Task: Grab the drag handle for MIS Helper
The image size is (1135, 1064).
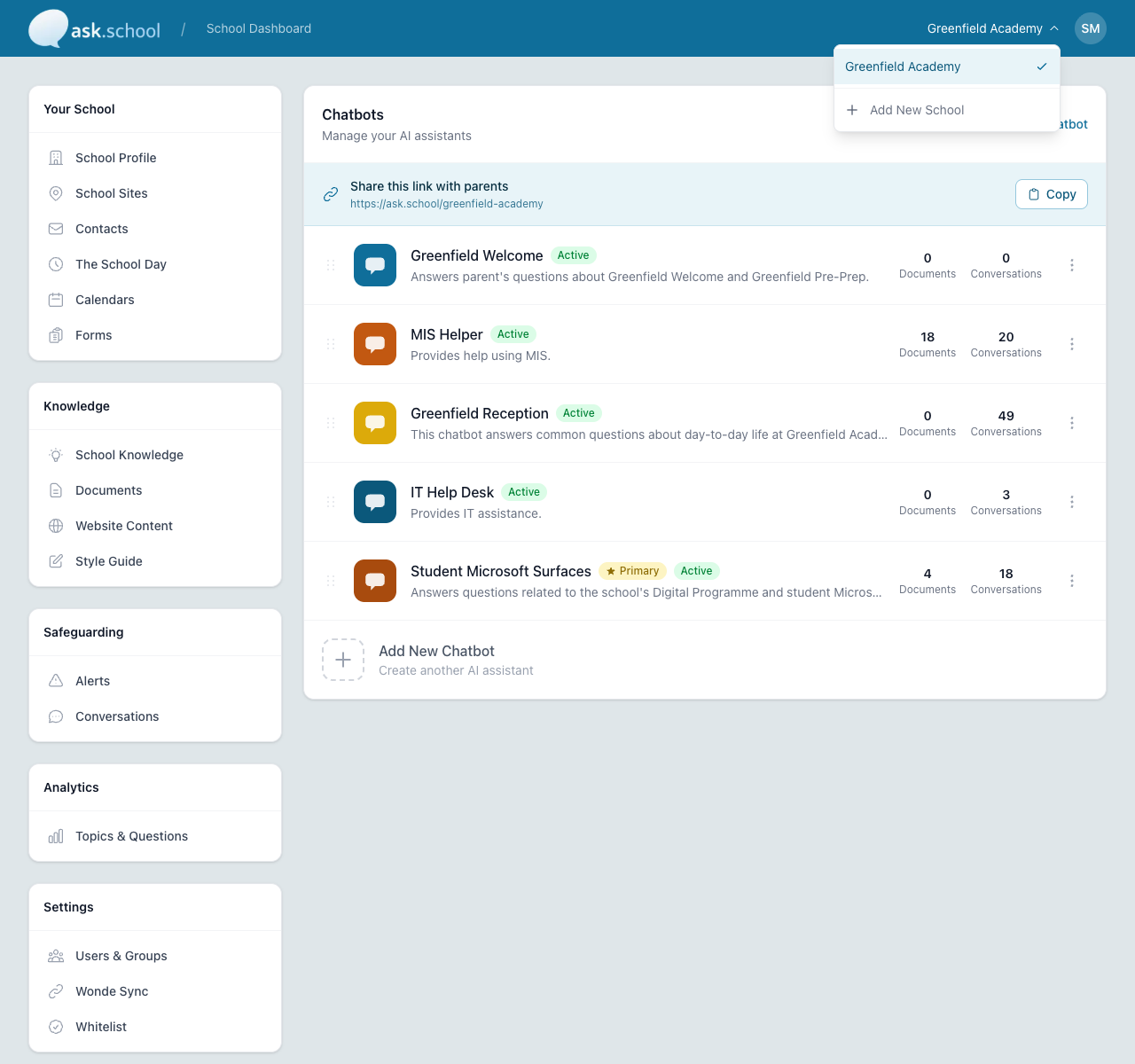Action: (331, 344)
